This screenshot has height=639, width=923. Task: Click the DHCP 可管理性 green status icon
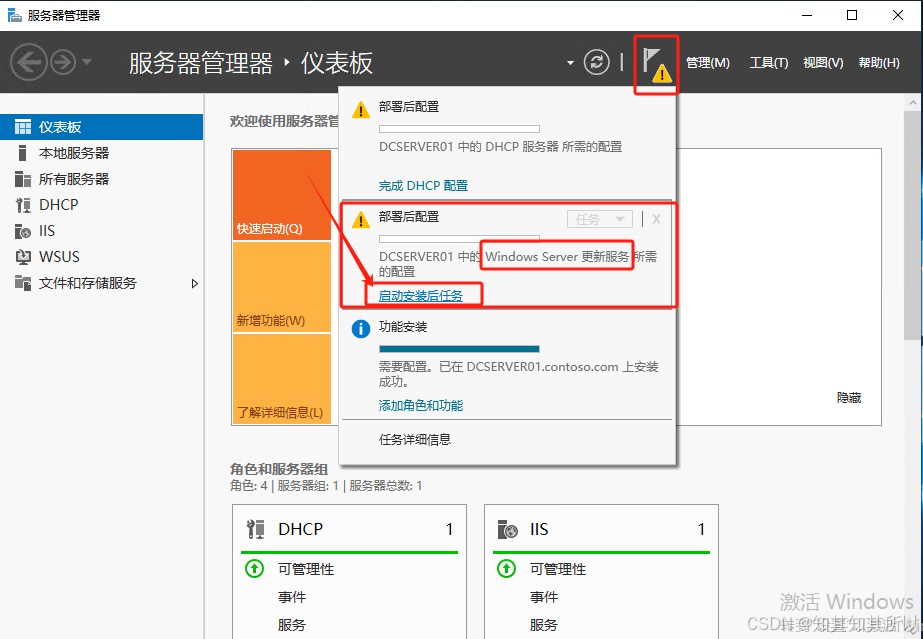click(254, 569)
